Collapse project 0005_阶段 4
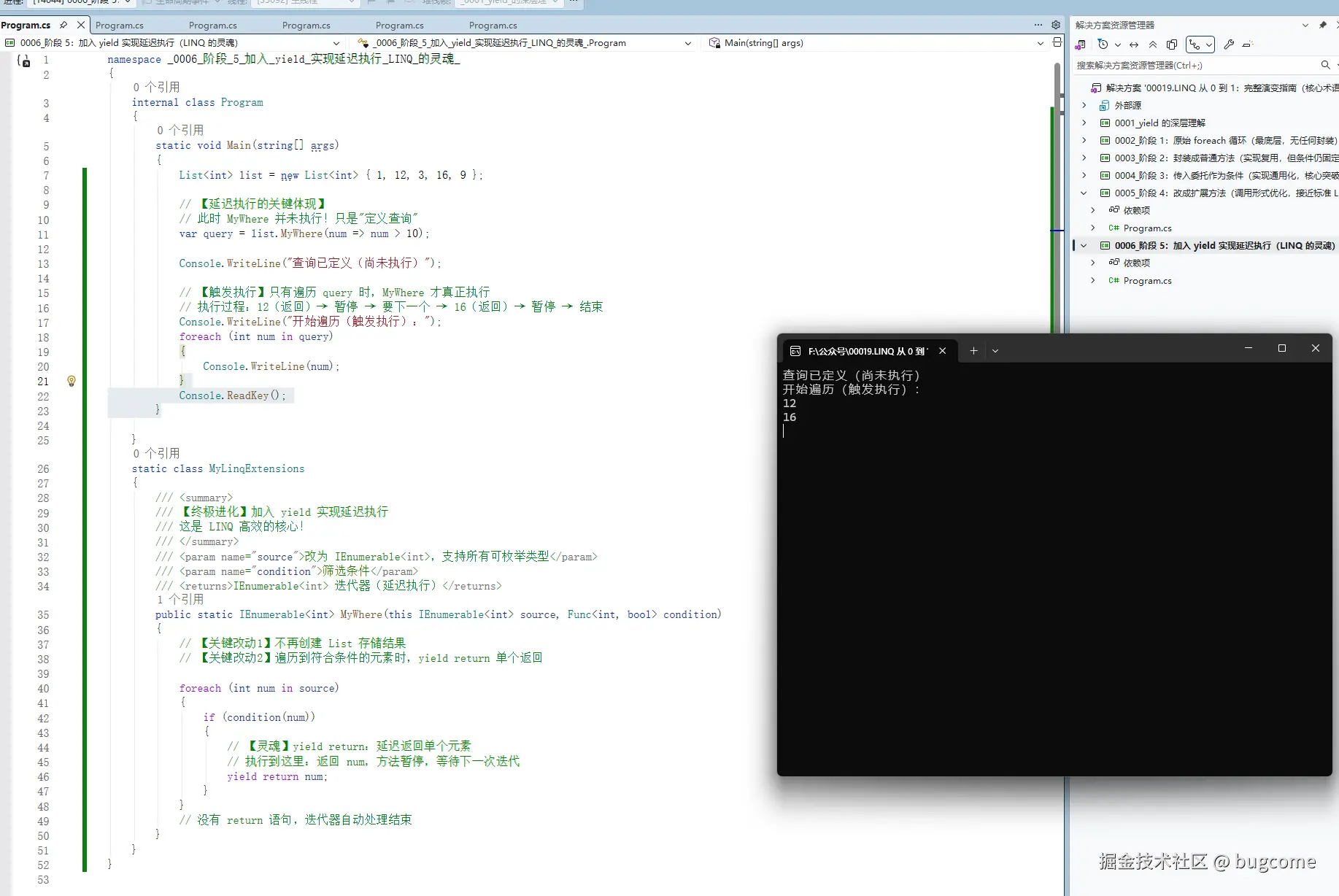 [1084, 193]
